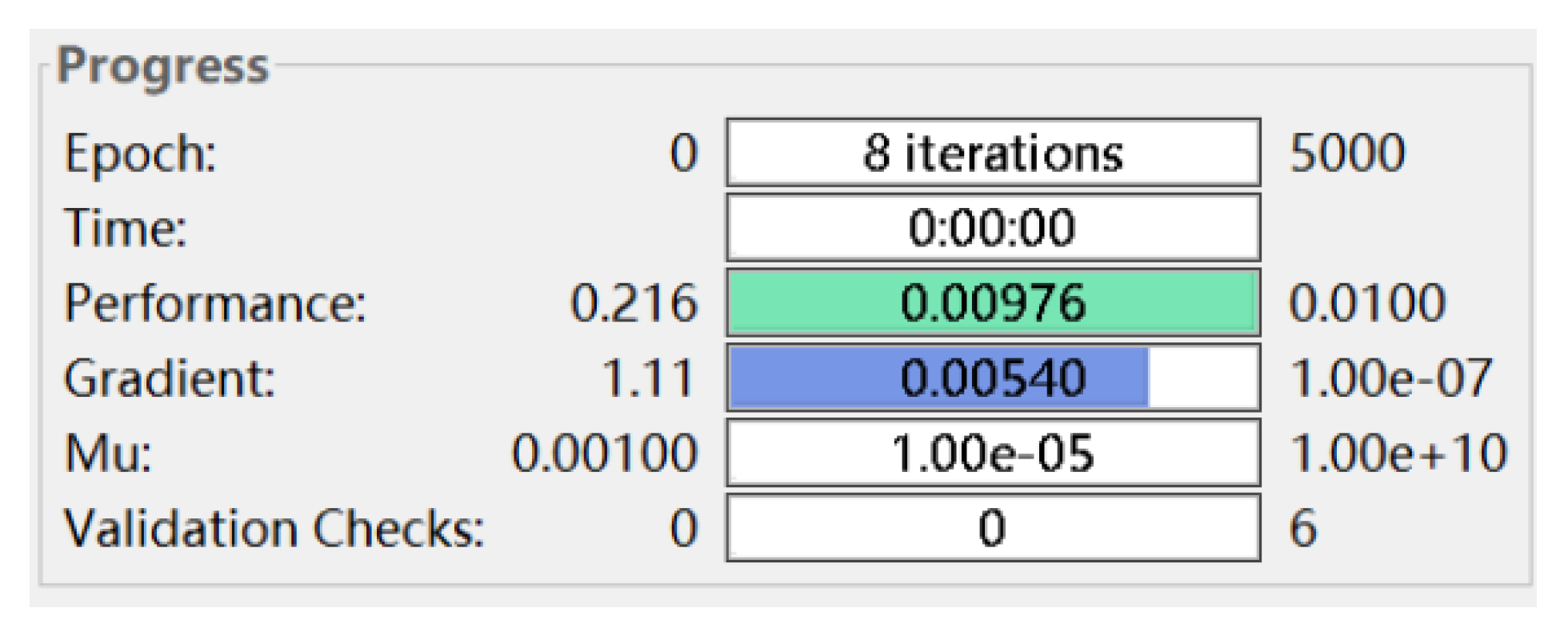Click the Gradient minimum value 1.00e-07

[1391, 378]
